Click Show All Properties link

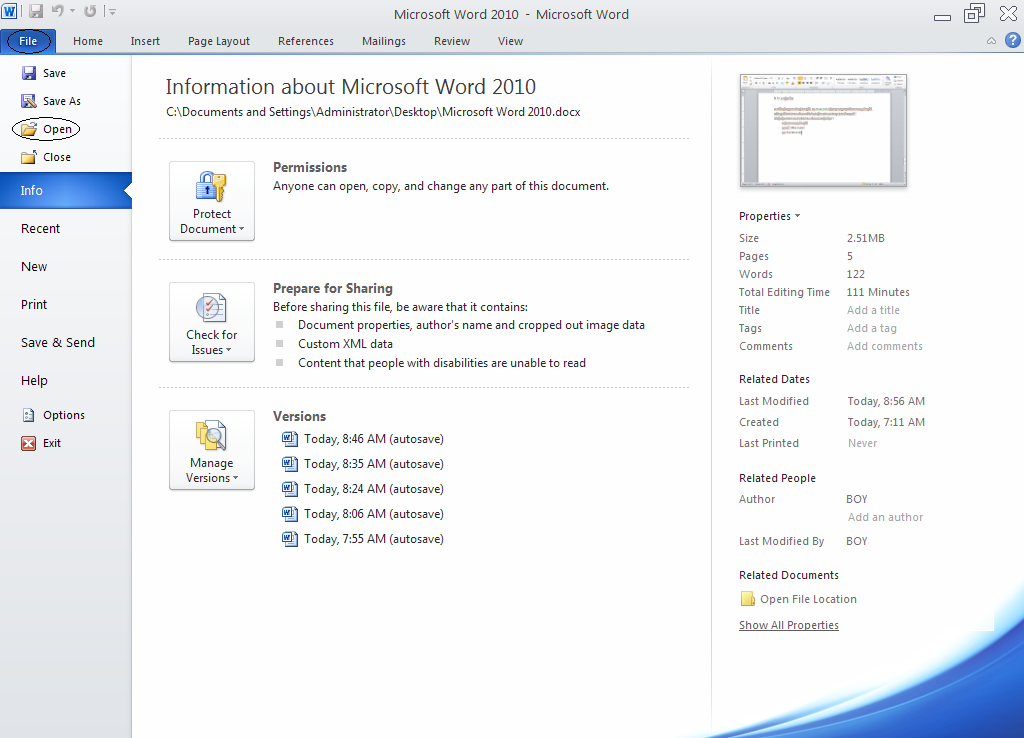point(789,625)
